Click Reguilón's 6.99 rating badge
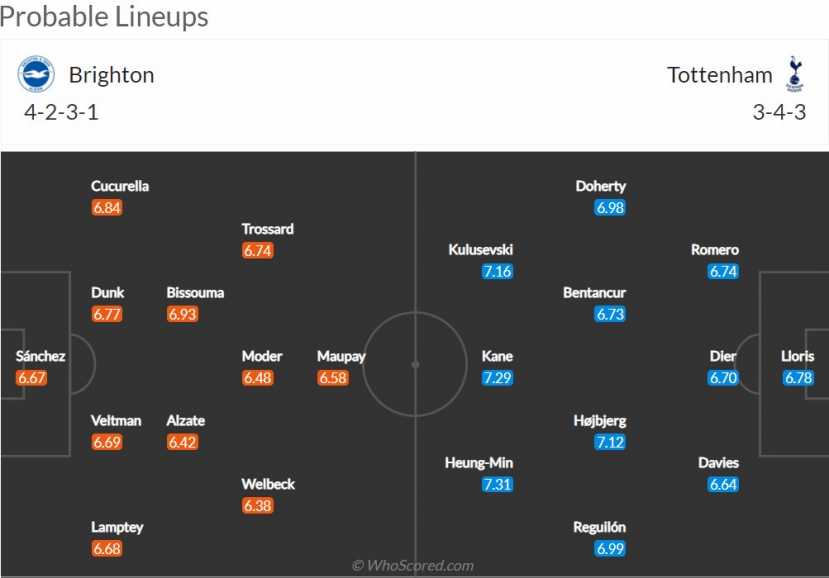The height and width of the screenshot is (578, 829). [x=610, y=548]
